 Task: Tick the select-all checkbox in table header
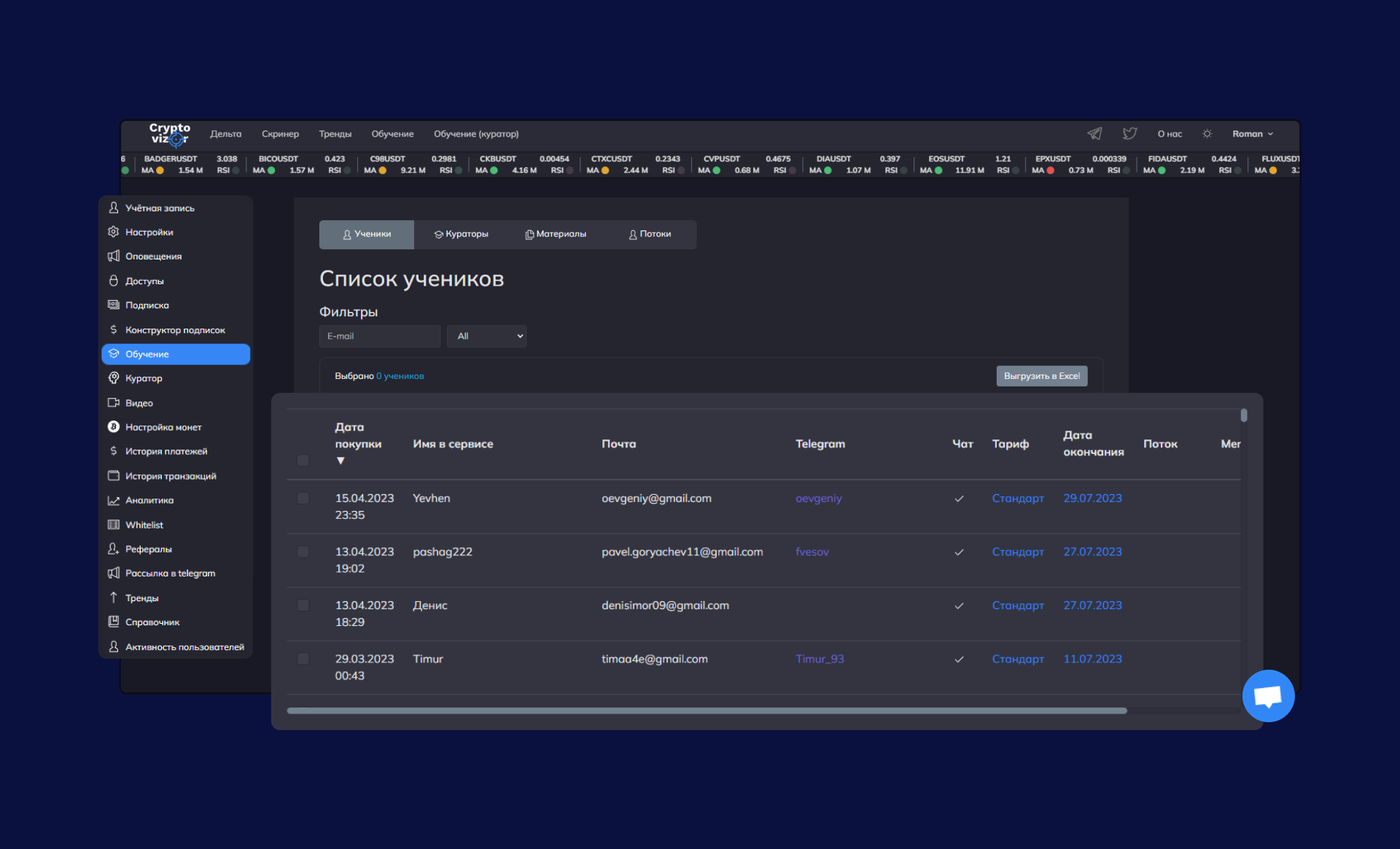303,461
